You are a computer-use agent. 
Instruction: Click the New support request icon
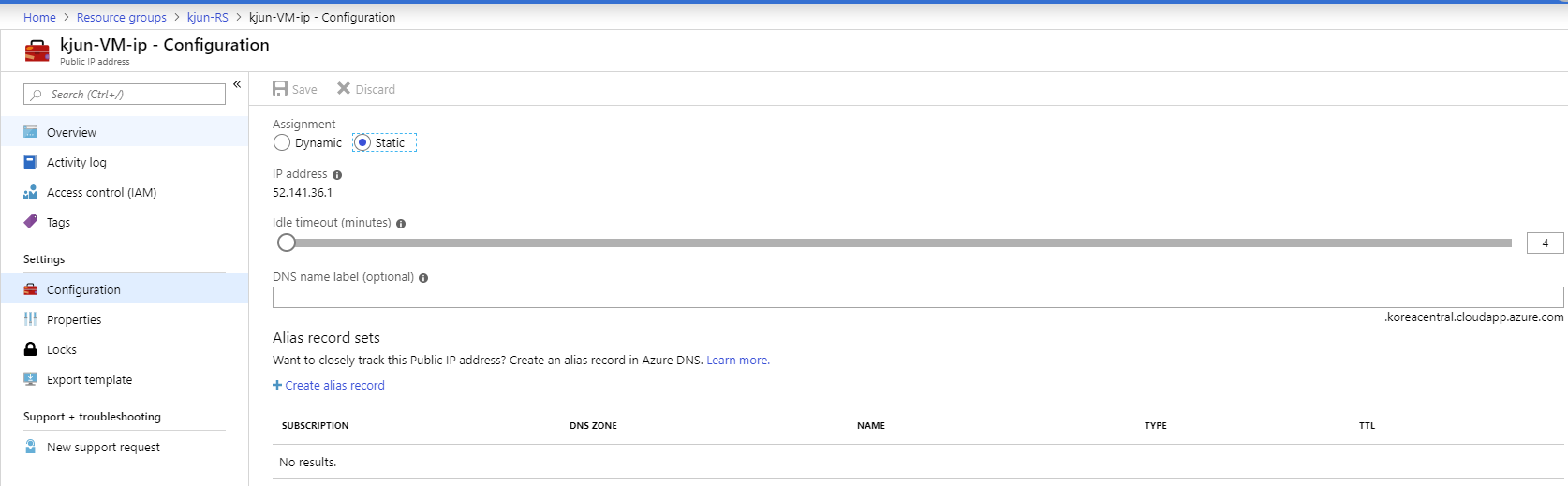pos(30,447)
